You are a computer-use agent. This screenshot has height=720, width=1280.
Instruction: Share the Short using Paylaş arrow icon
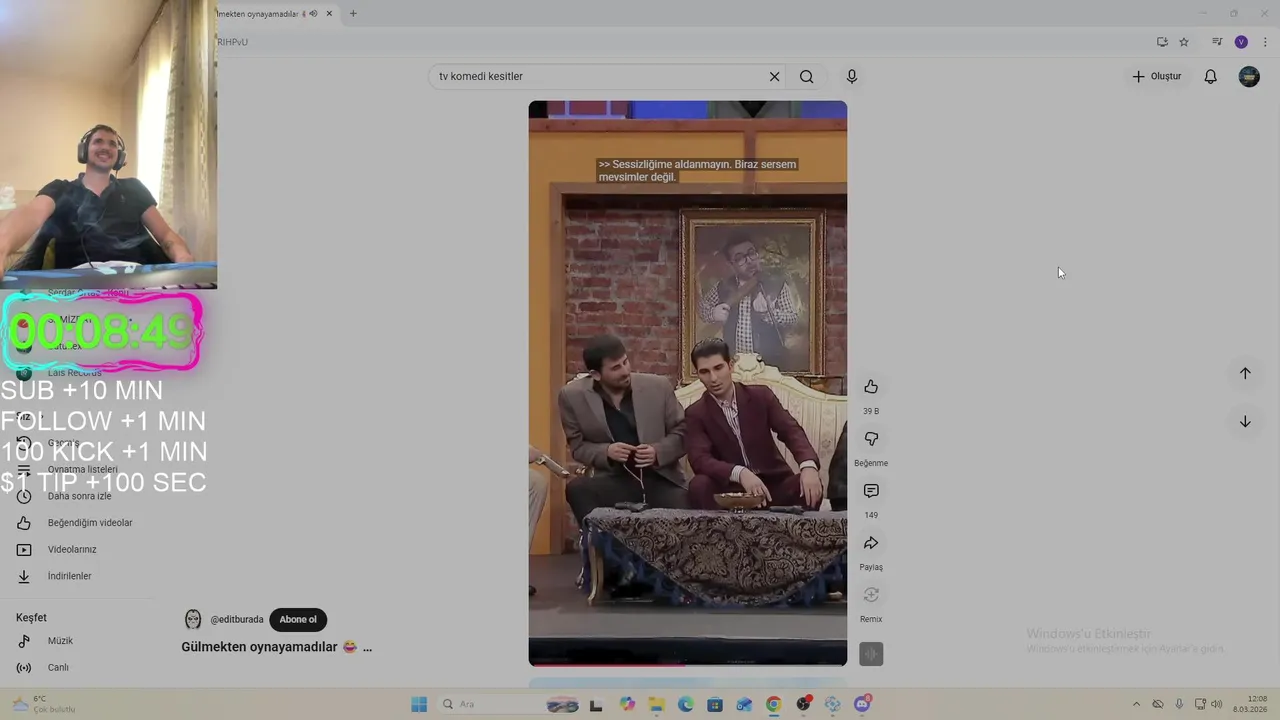pos(871,543)
